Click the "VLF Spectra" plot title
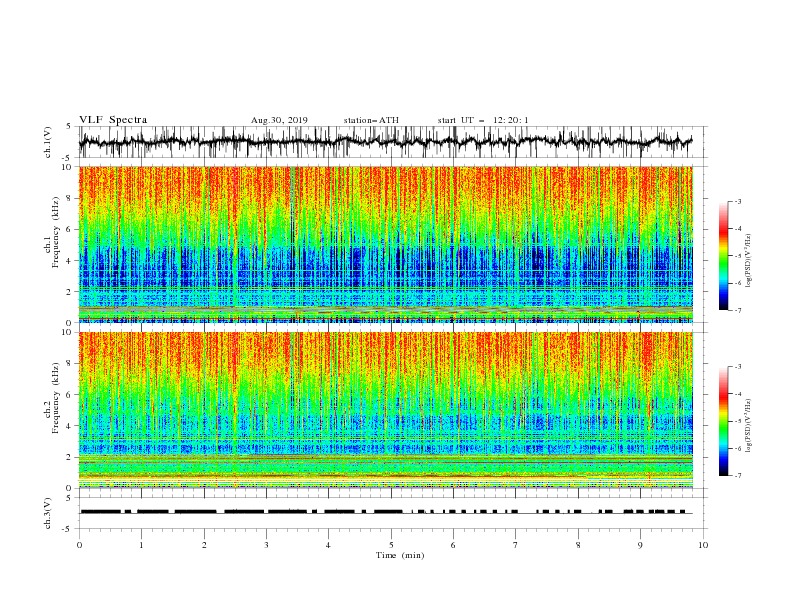Screen dimensions: 792x612 113,120
